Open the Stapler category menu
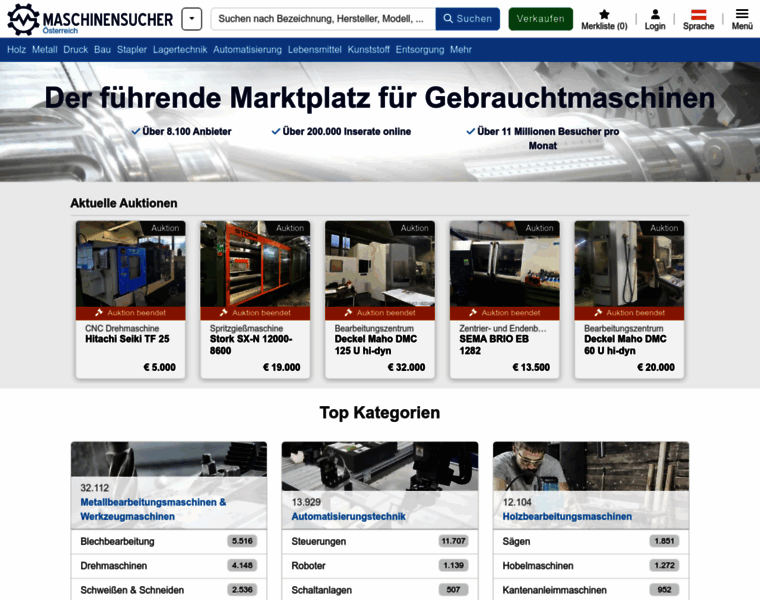 coord(132,49)
